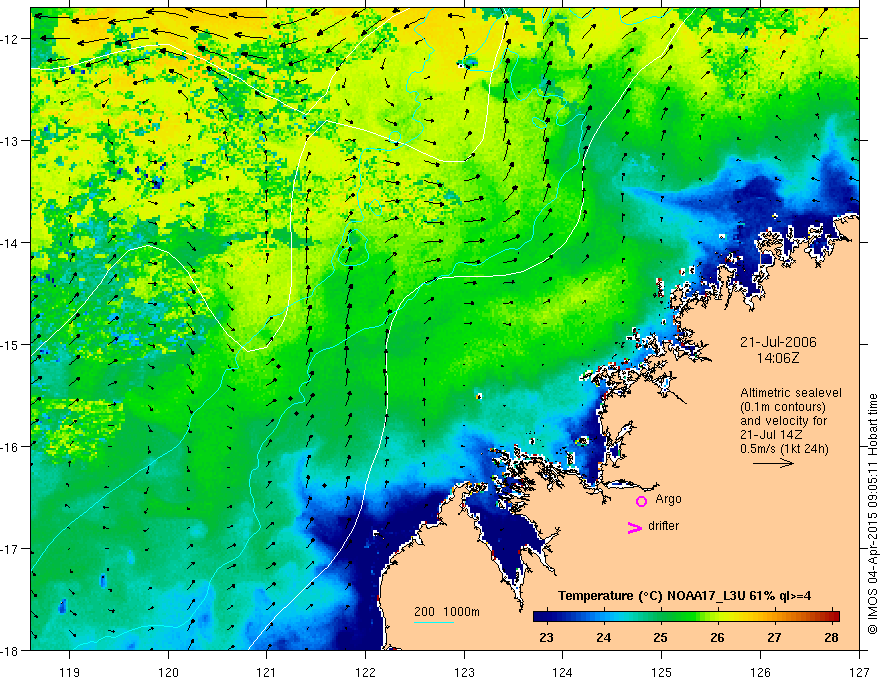Click the latitude axis label '-17'
880x680 pixels.
pyautogui.click(x=11, y=548)
